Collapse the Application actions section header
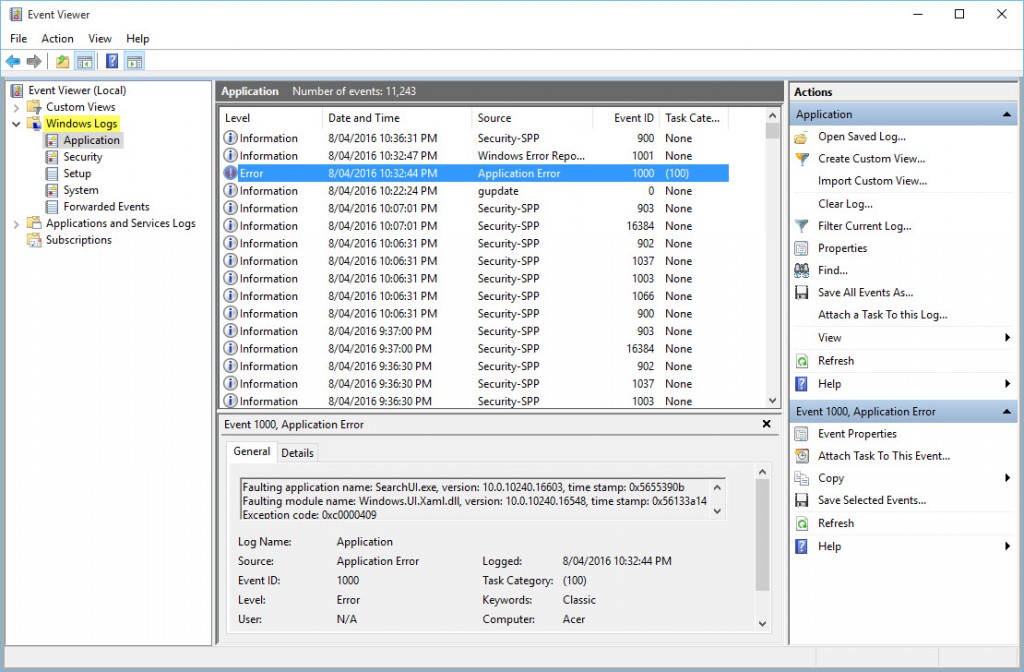 pos(1009,113)
